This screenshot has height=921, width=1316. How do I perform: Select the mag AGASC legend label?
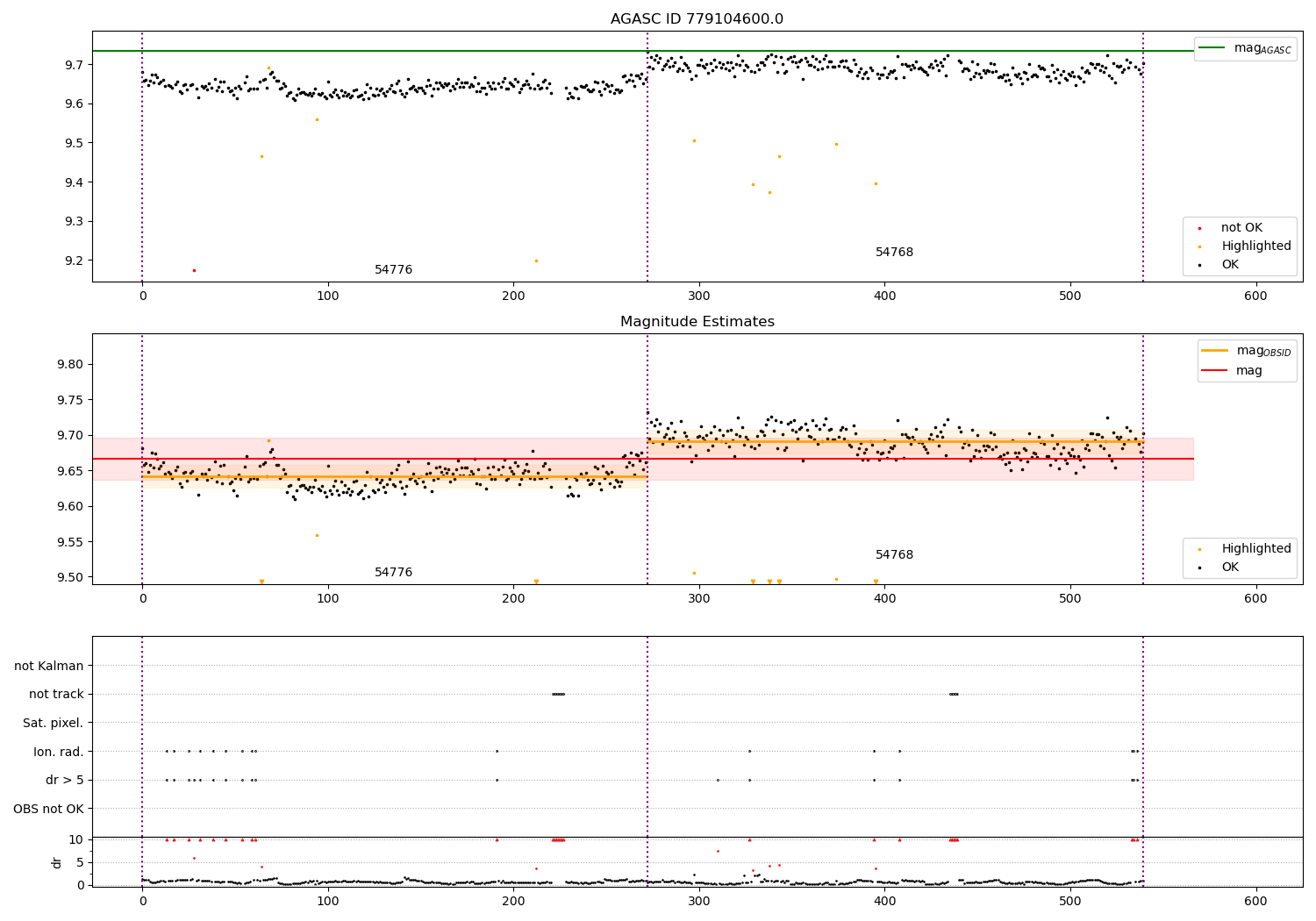click(x=1262, y=48)
